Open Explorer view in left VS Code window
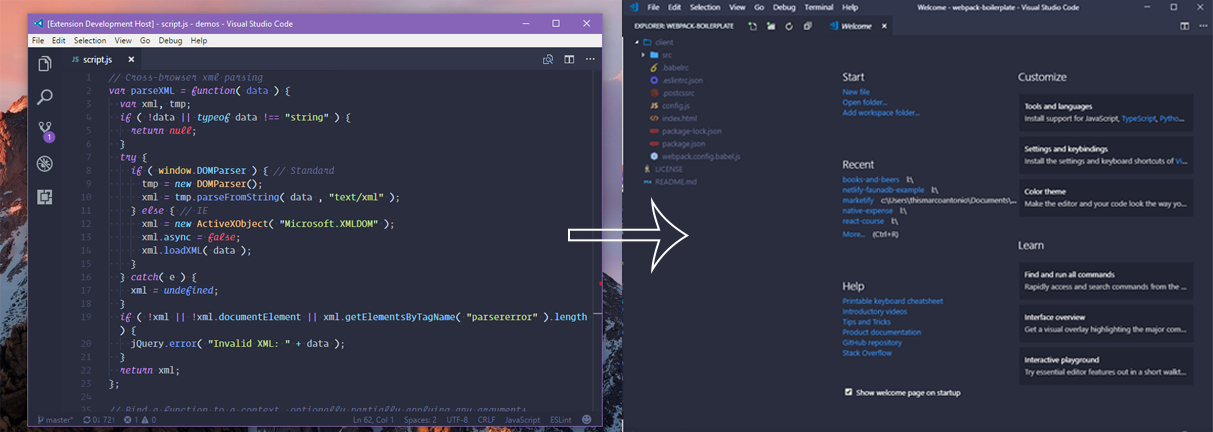Screen dimensions: 1213x432 44,64
